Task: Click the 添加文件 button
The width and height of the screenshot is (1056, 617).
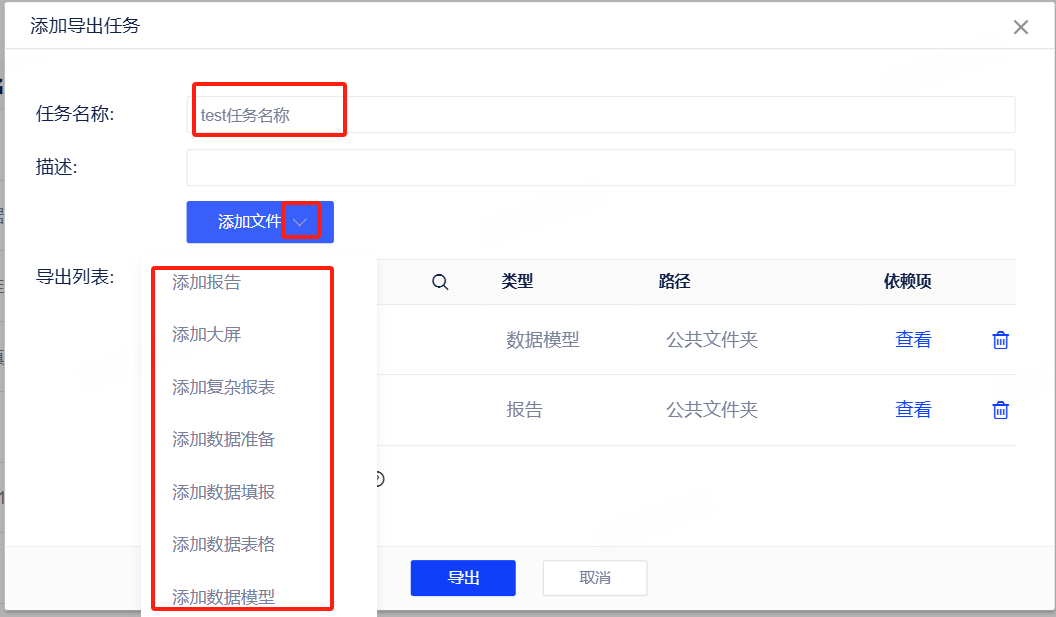Action: 249,222
